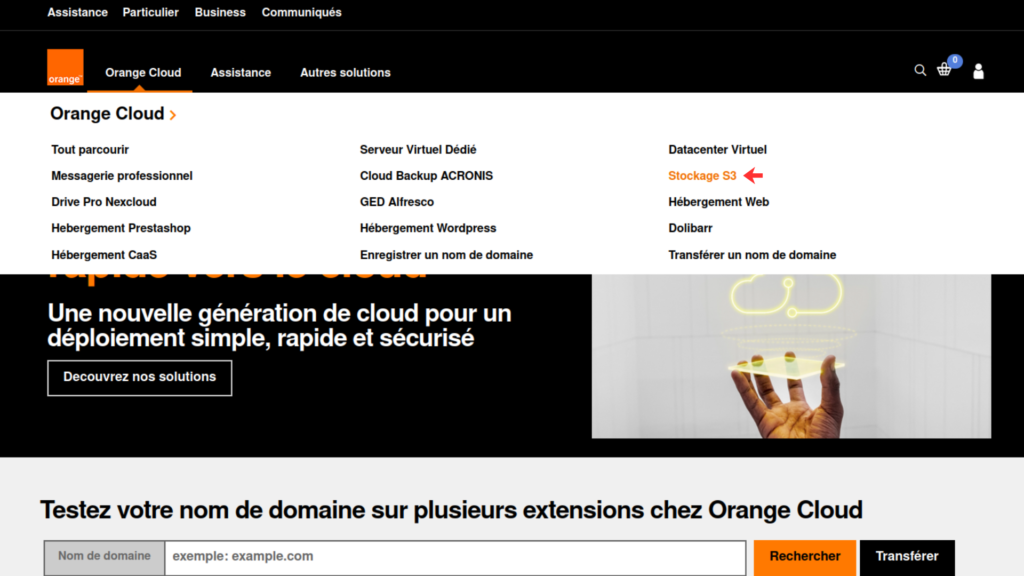The height and width of the screenshot is (576, 1024).
Task: Open Communiqués in the top bar
Action: tap(301, 12)
